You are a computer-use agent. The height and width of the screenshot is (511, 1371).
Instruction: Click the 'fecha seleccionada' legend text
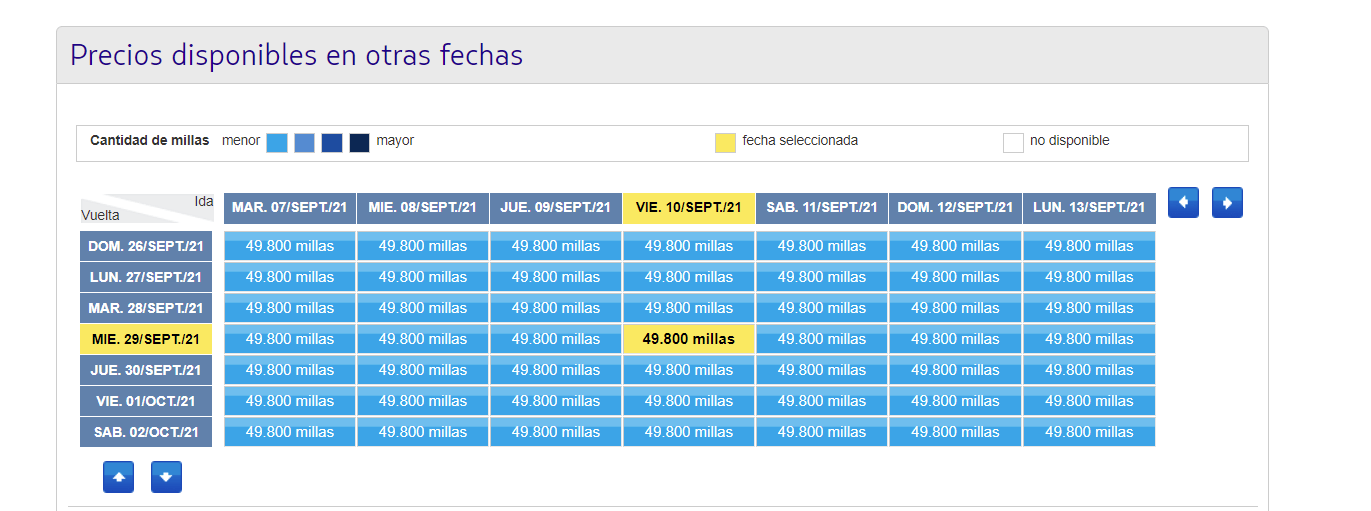tap(800, 141)
